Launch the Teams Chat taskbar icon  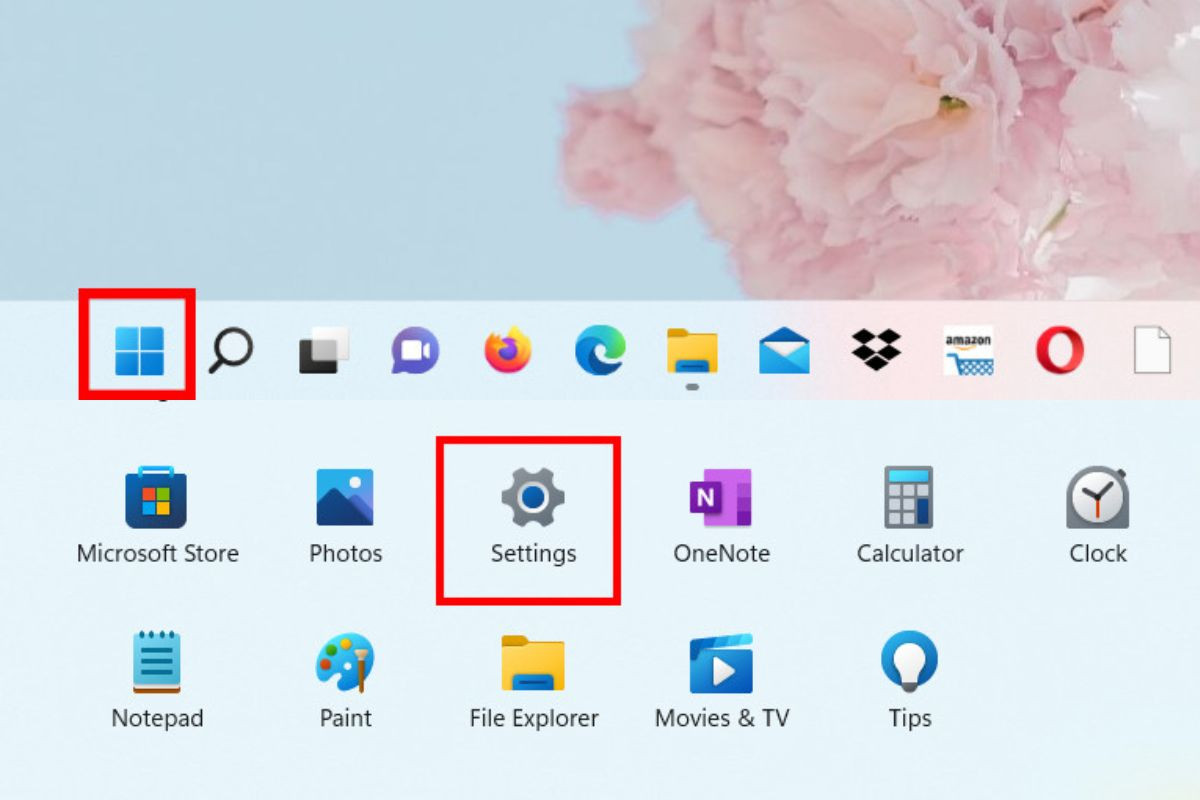(415, 351)
